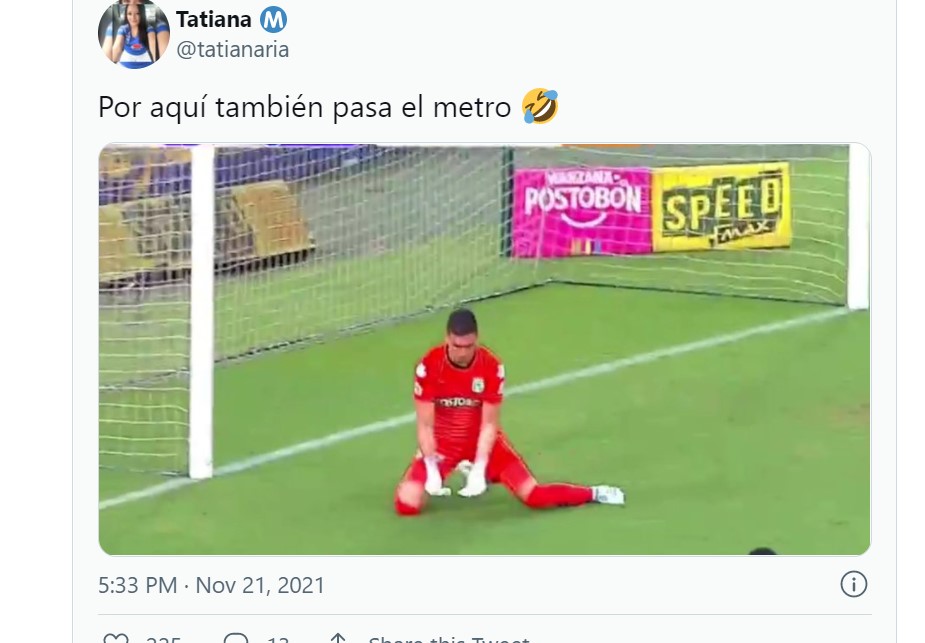Click the 13 replies count
The width and height of the screenshot is (925, 643).
(278, 639)
